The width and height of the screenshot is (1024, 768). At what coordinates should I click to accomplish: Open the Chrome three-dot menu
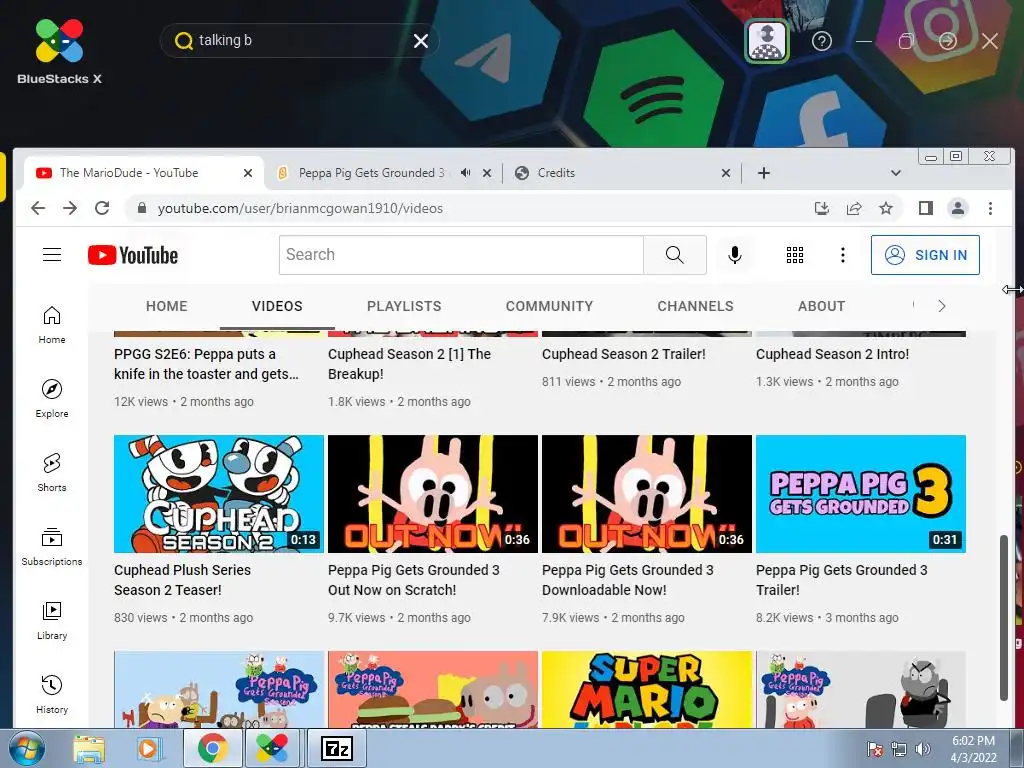(x=991, y=208)
